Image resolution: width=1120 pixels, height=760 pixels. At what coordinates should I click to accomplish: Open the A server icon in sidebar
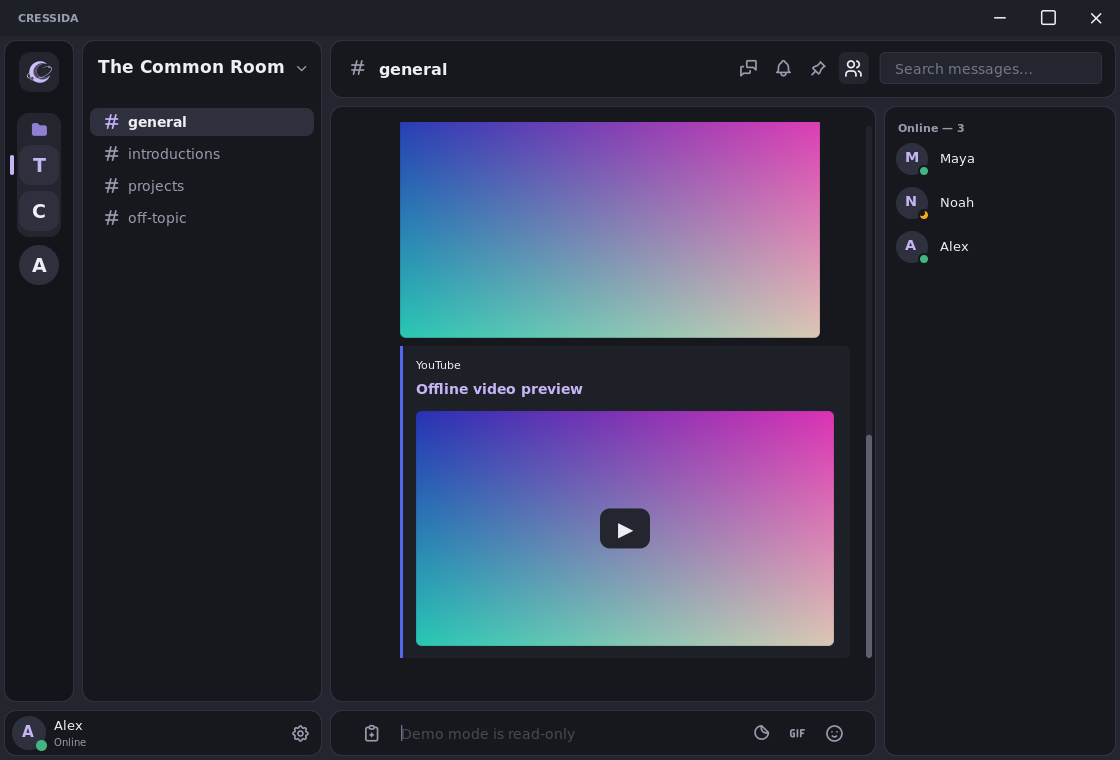(39, 265)
